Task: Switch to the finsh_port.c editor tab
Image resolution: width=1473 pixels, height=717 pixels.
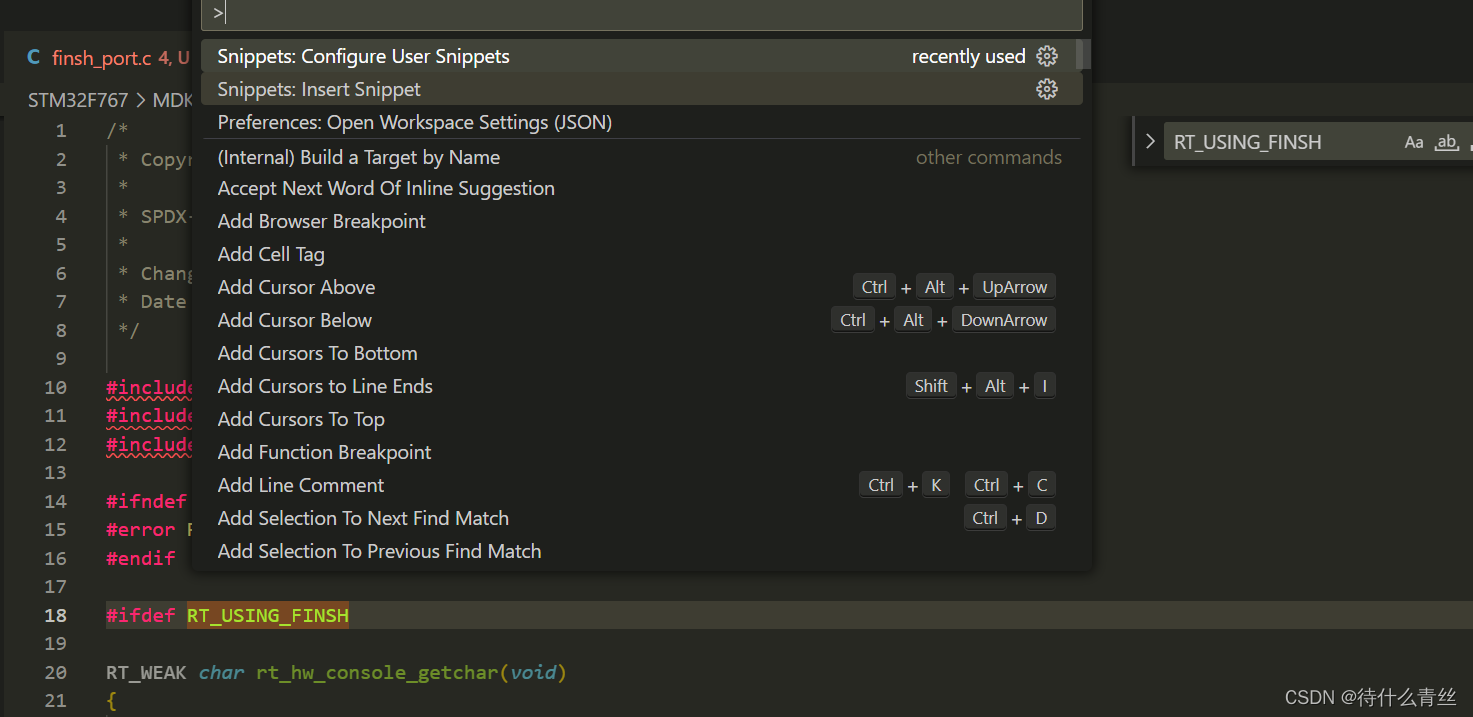Action: [x=100, y=58]
